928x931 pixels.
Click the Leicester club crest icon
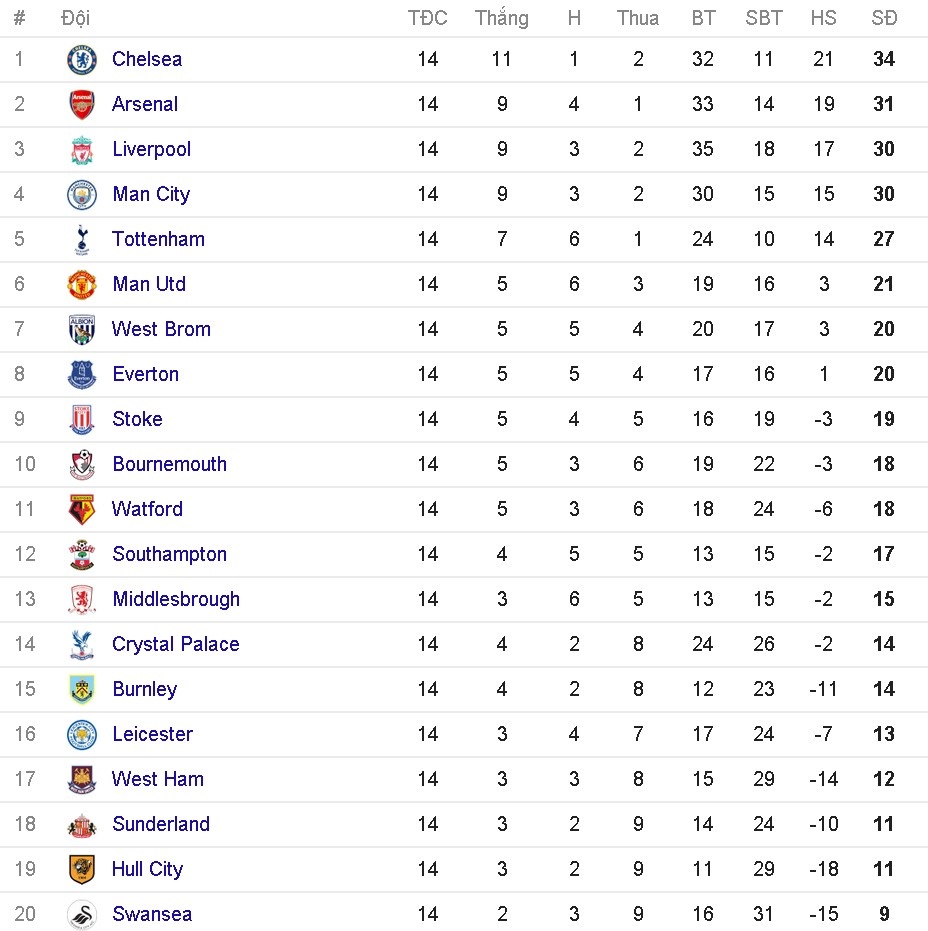pos(82,735)
